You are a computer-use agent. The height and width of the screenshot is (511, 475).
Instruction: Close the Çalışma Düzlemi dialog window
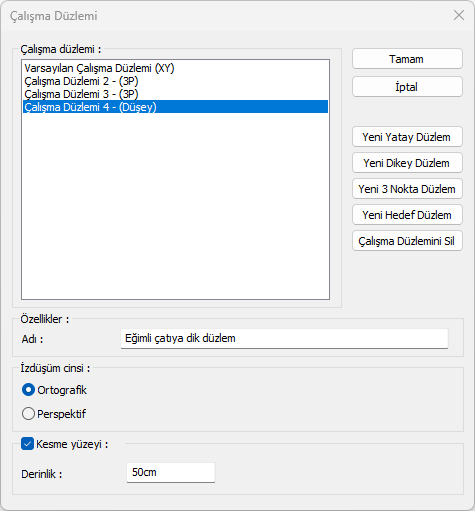click(x=459, y=15)
